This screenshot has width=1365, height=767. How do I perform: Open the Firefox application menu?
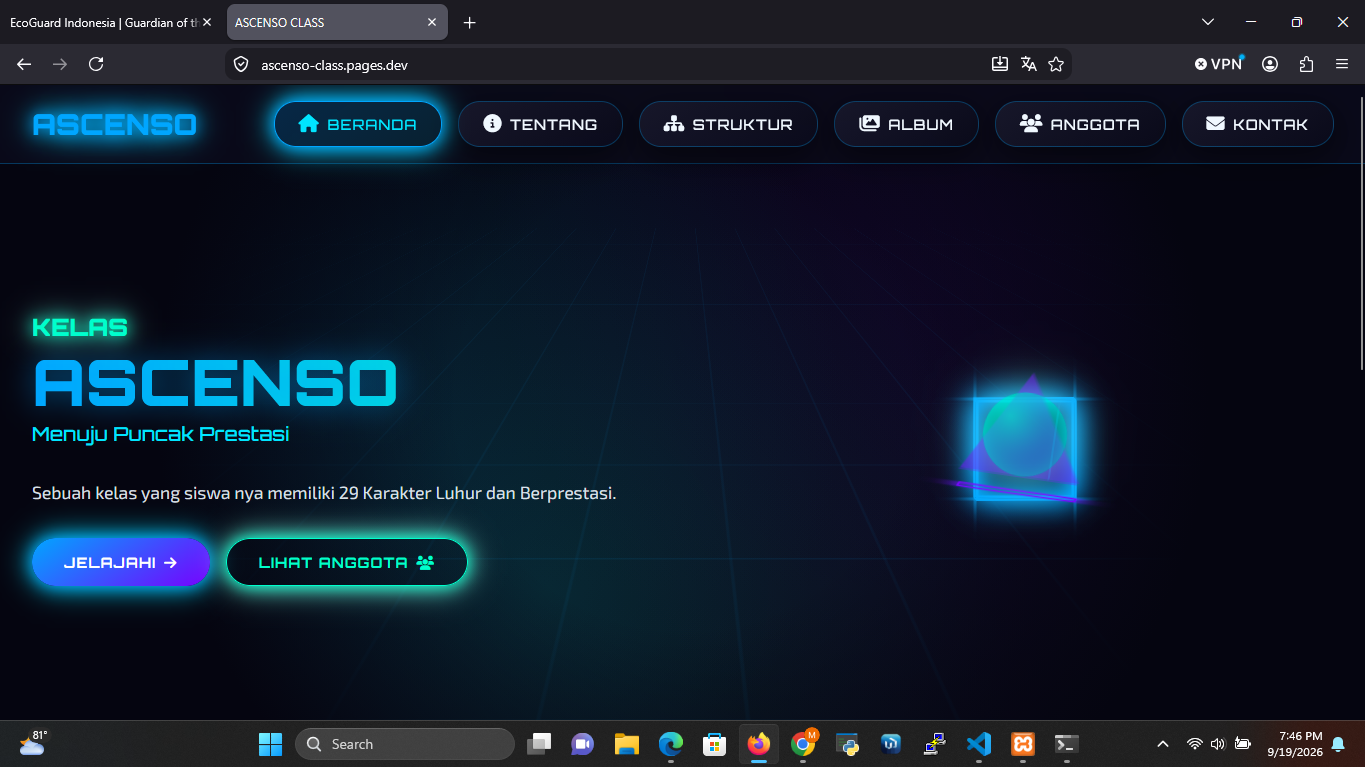1342,64
